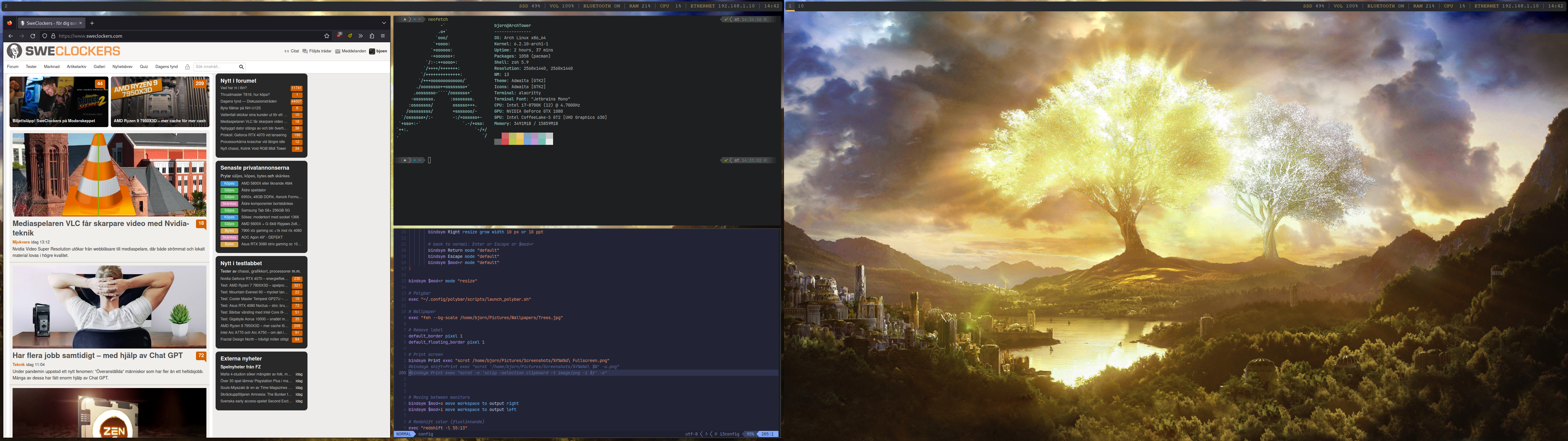Open the Nyhetsbrev menu item
1568x441 pixels.
(x=123, y=67)
